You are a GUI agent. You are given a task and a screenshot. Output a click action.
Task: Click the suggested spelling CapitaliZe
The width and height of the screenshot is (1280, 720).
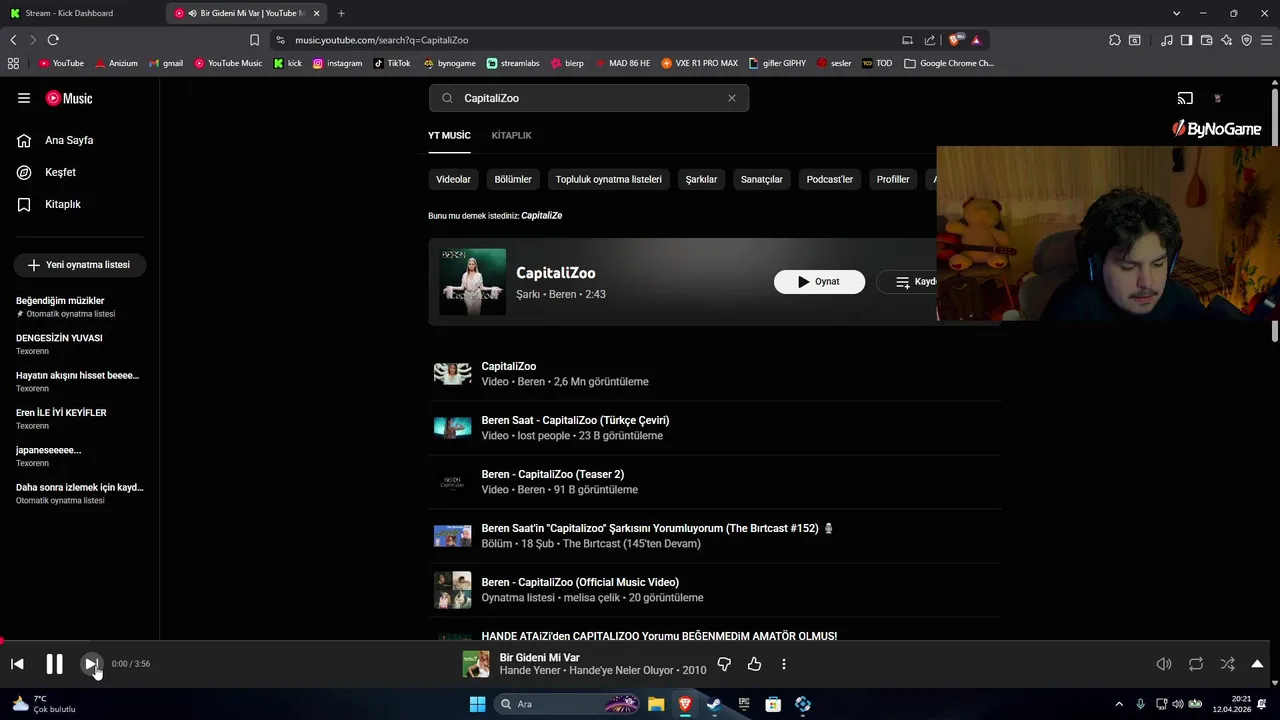point(541,216)
